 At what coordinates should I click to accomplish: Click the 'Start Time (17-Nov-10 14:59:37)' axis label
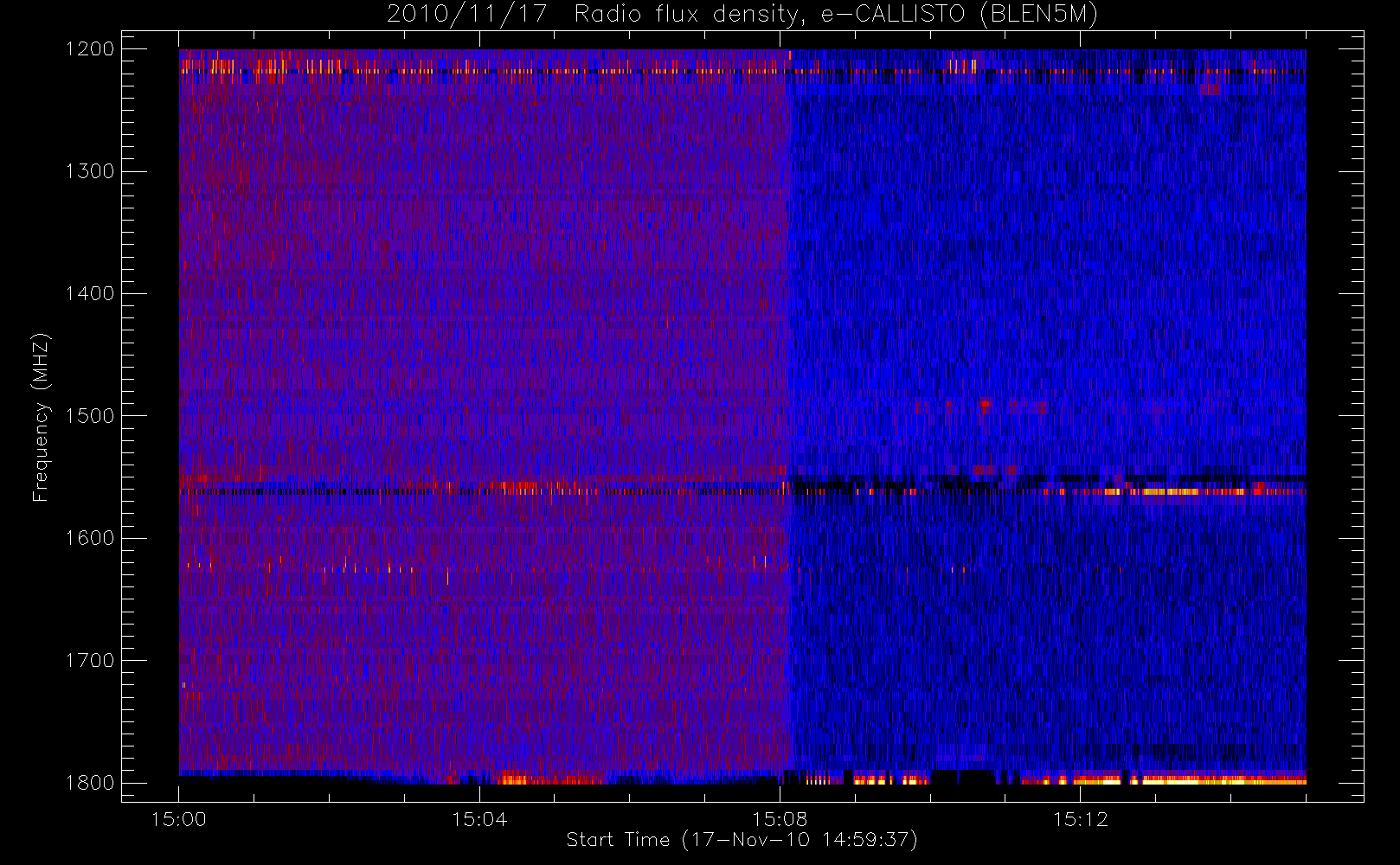[742, 840]
